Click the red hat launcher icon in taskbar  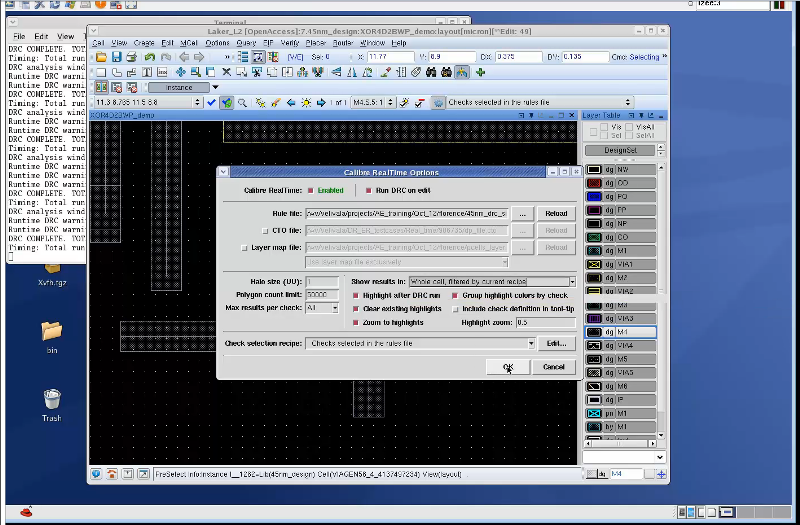[x=27, y=511]
